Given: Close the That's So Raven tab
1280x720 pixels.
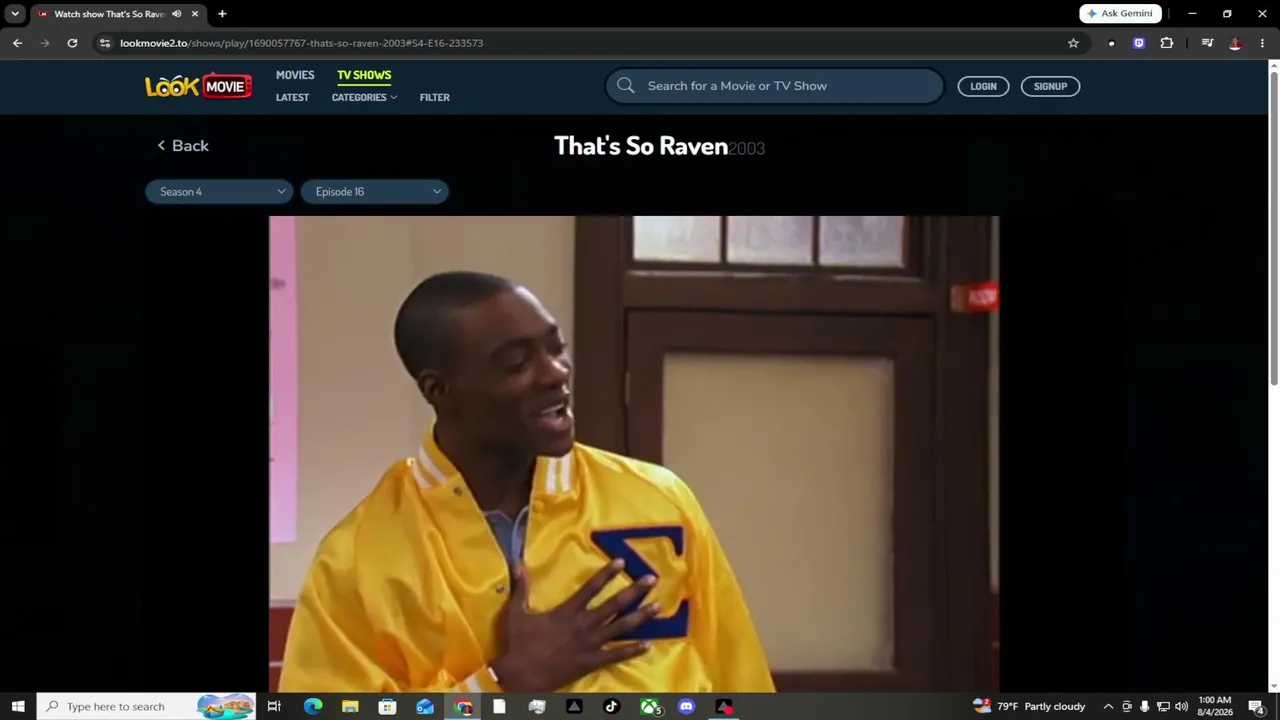Looking at the screenshot, I should click(x=195, y=14).
